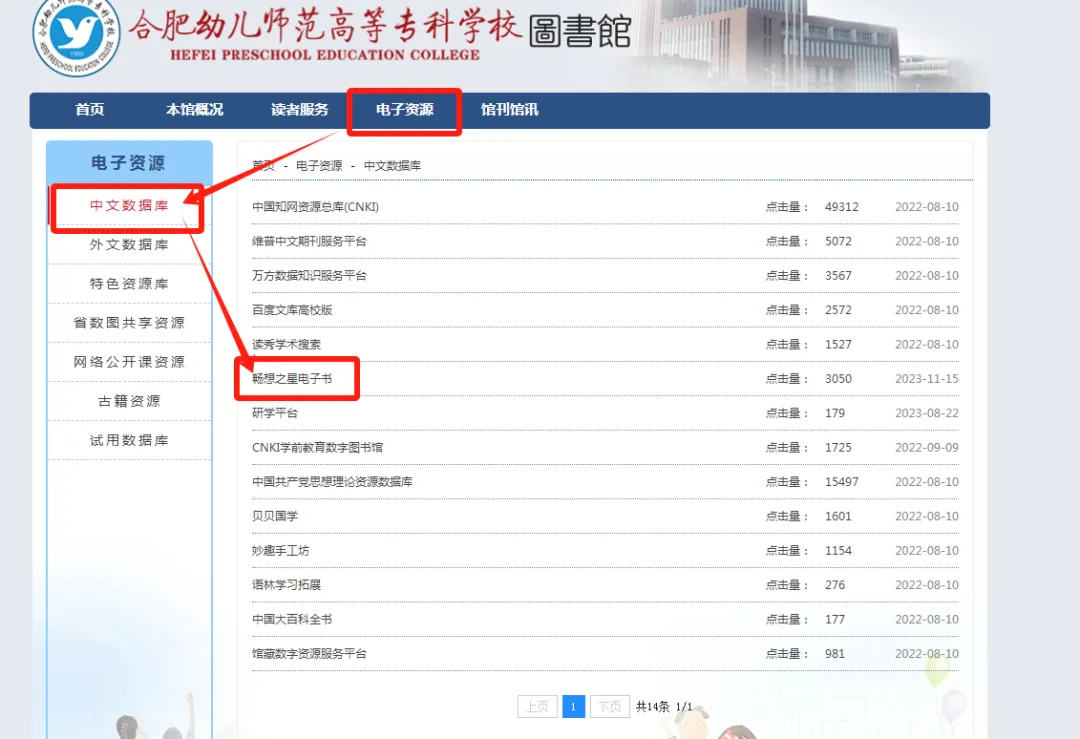
Task: Select 中文数据库 in the sidebar
Action: (129, 205)
